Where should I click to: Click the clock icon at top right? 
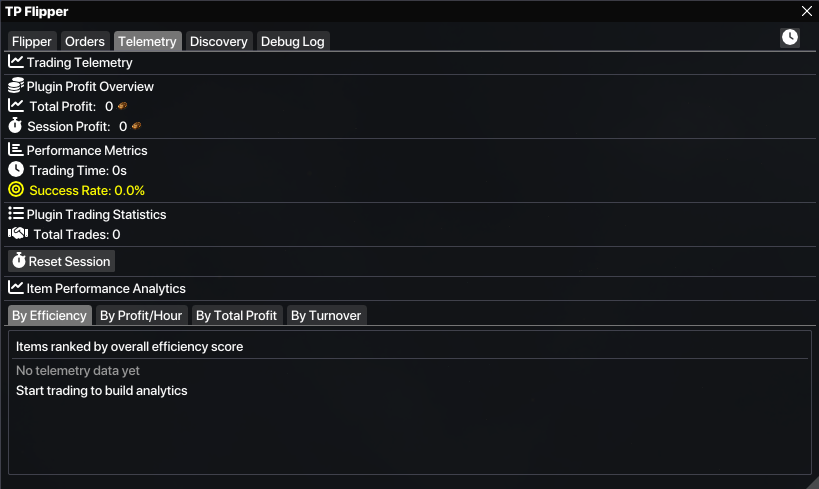pos(790,37)
